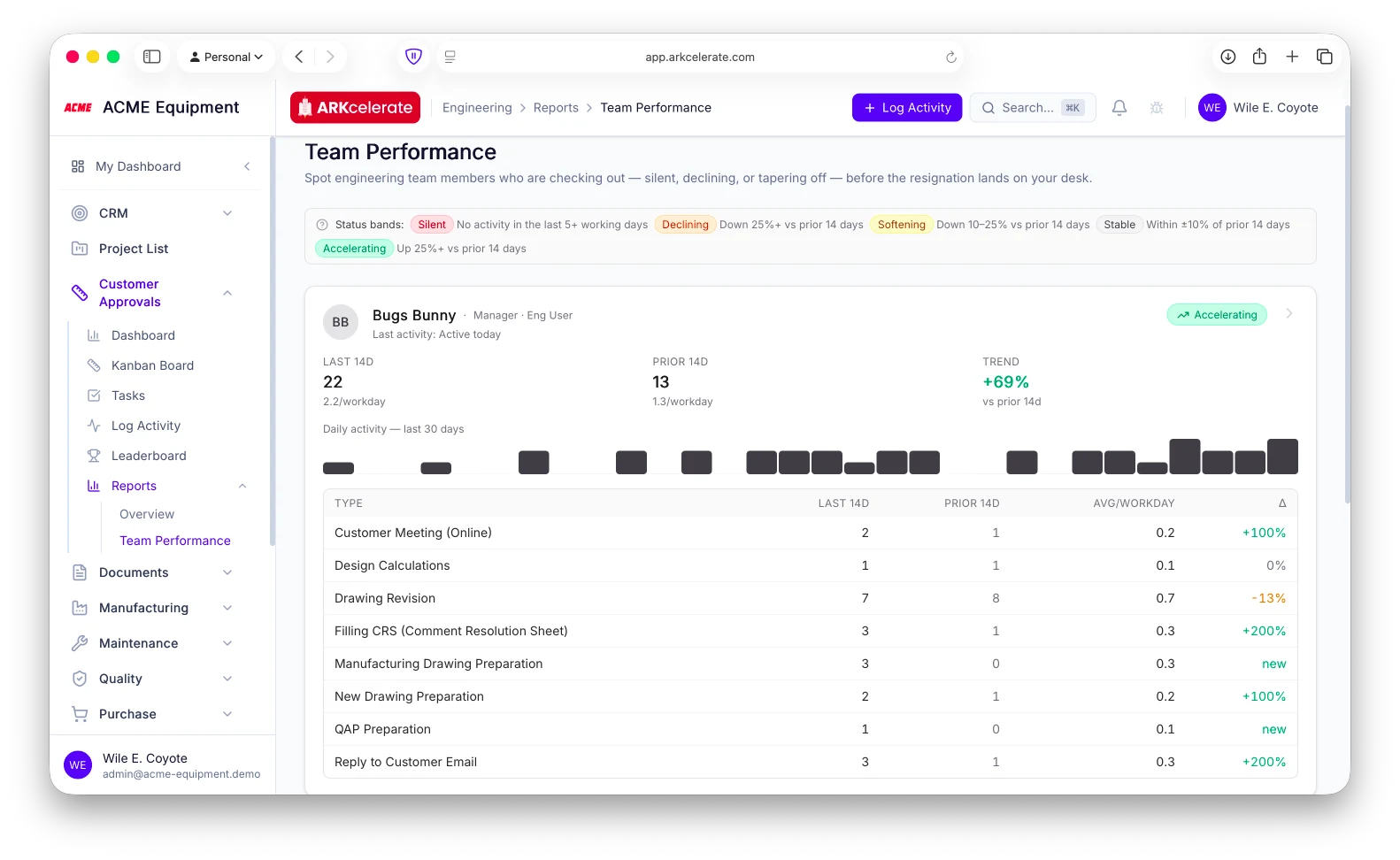Click the Documents file icon
This screenshot has width=1400, height=860.
pos(80,572)
